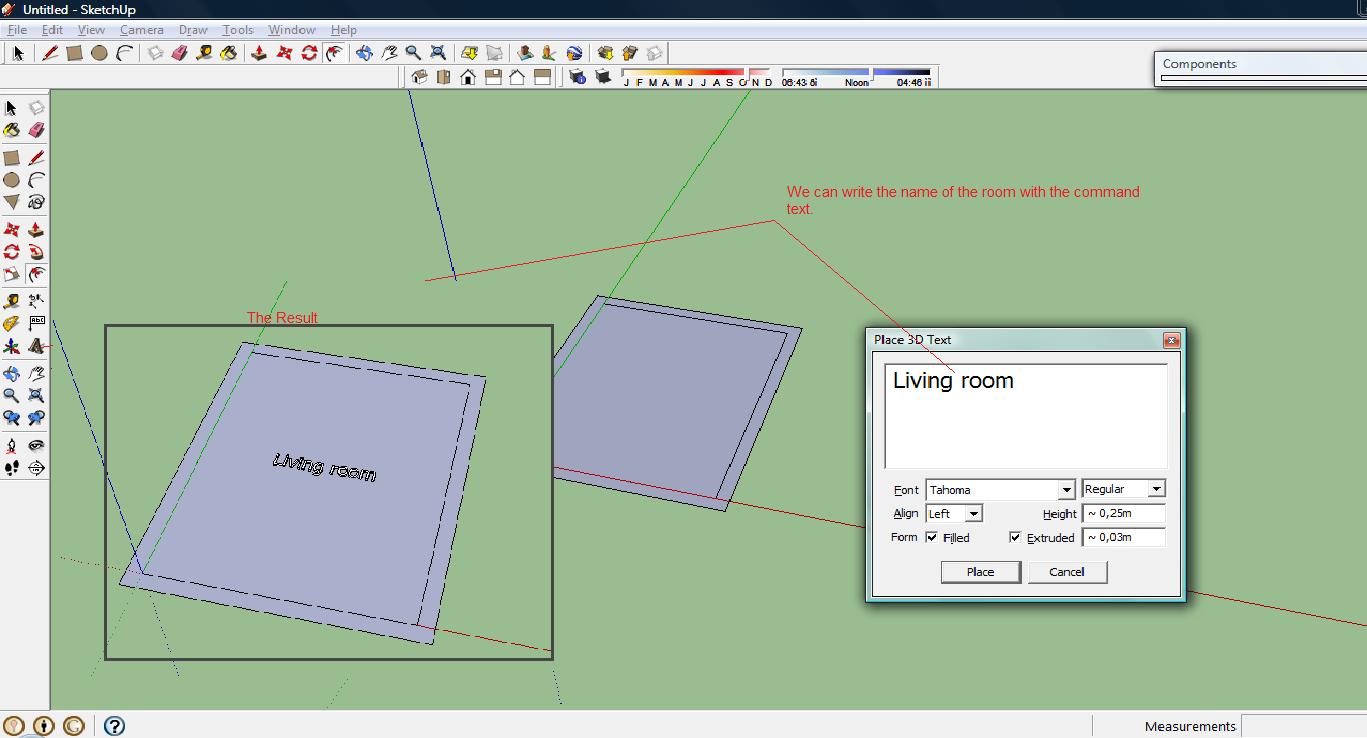Select the Tape Measure tool
The height and width of the screenshot is (738, 1367).
pyautogui.click(x=12, y=300)
